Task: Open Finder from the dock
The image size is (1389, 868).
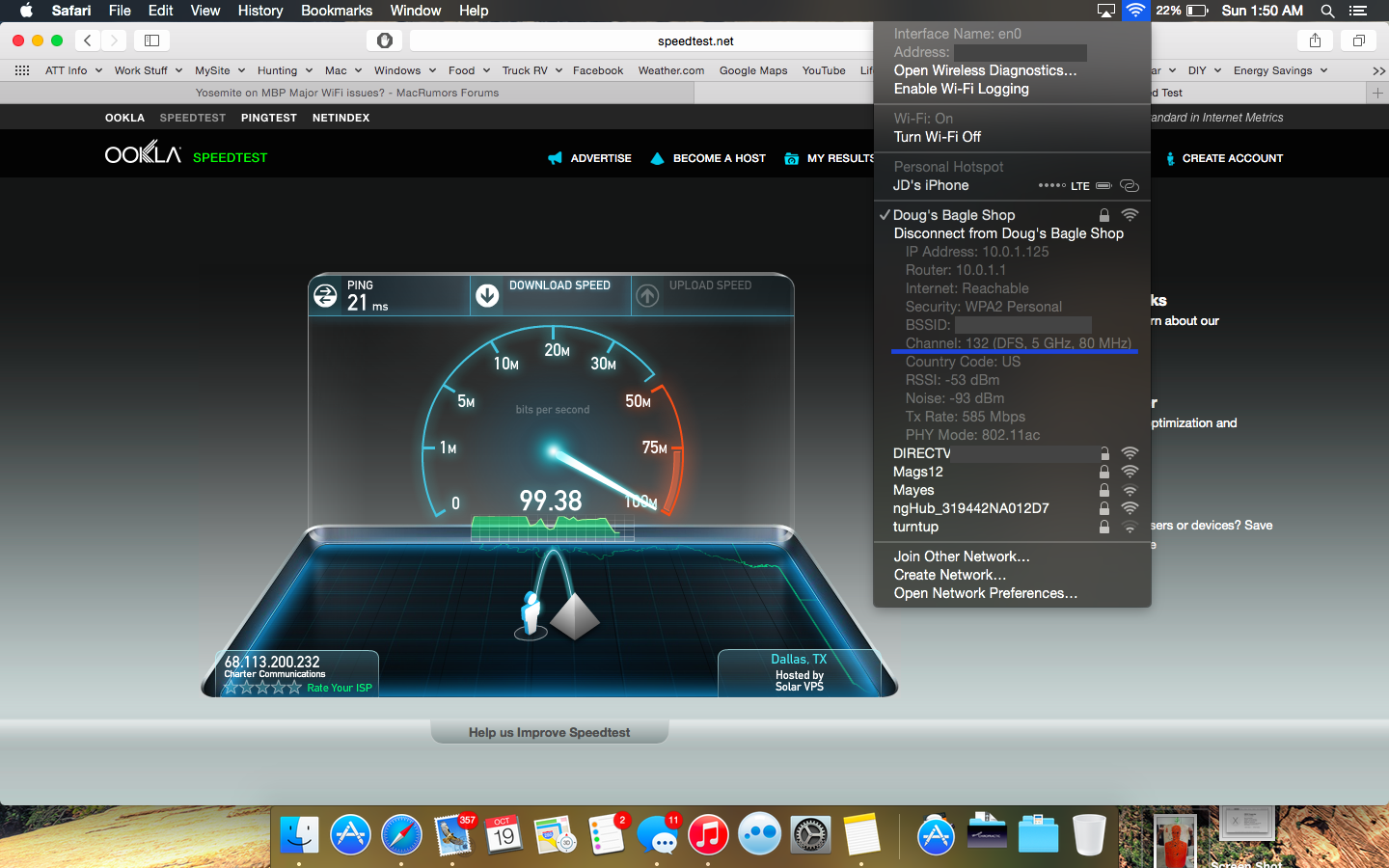Action: 299,834
